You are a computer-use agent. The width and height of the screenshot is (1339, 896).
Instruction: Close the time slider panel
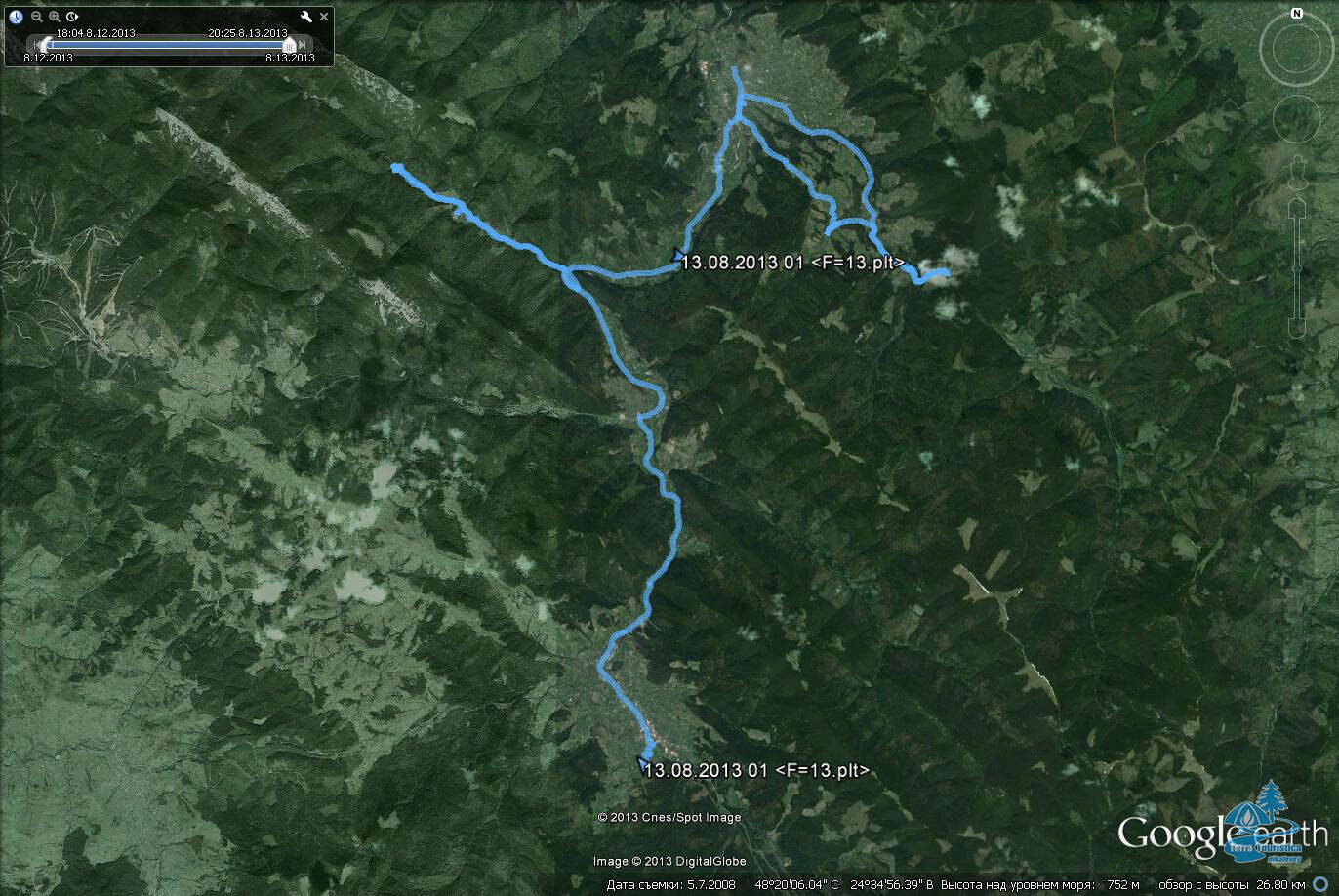pos(325,17)
